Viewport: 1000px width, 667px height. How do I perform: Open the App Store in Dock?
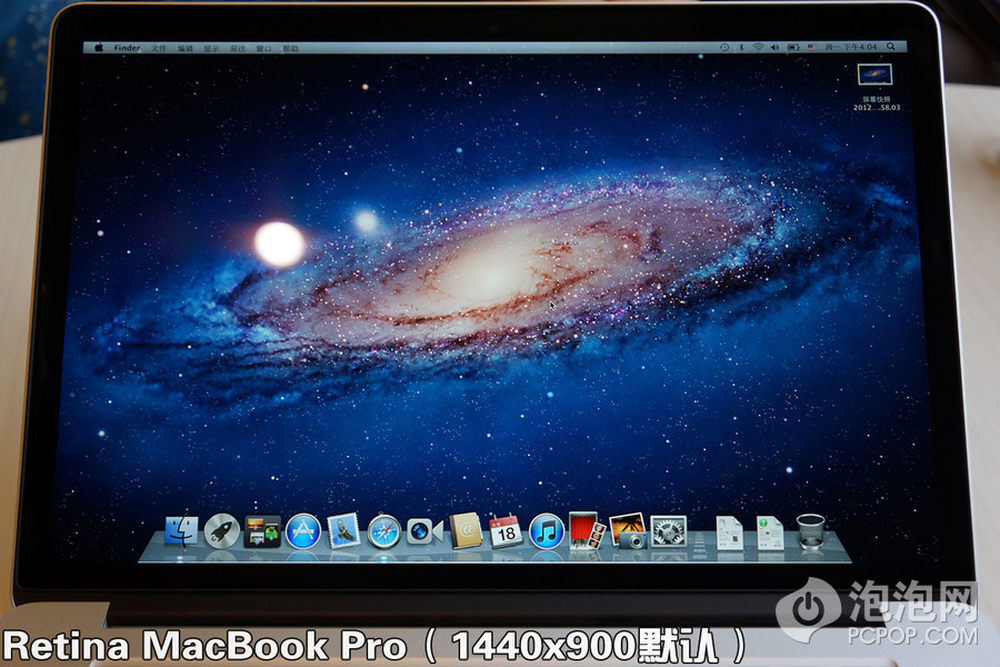[303, 531]
